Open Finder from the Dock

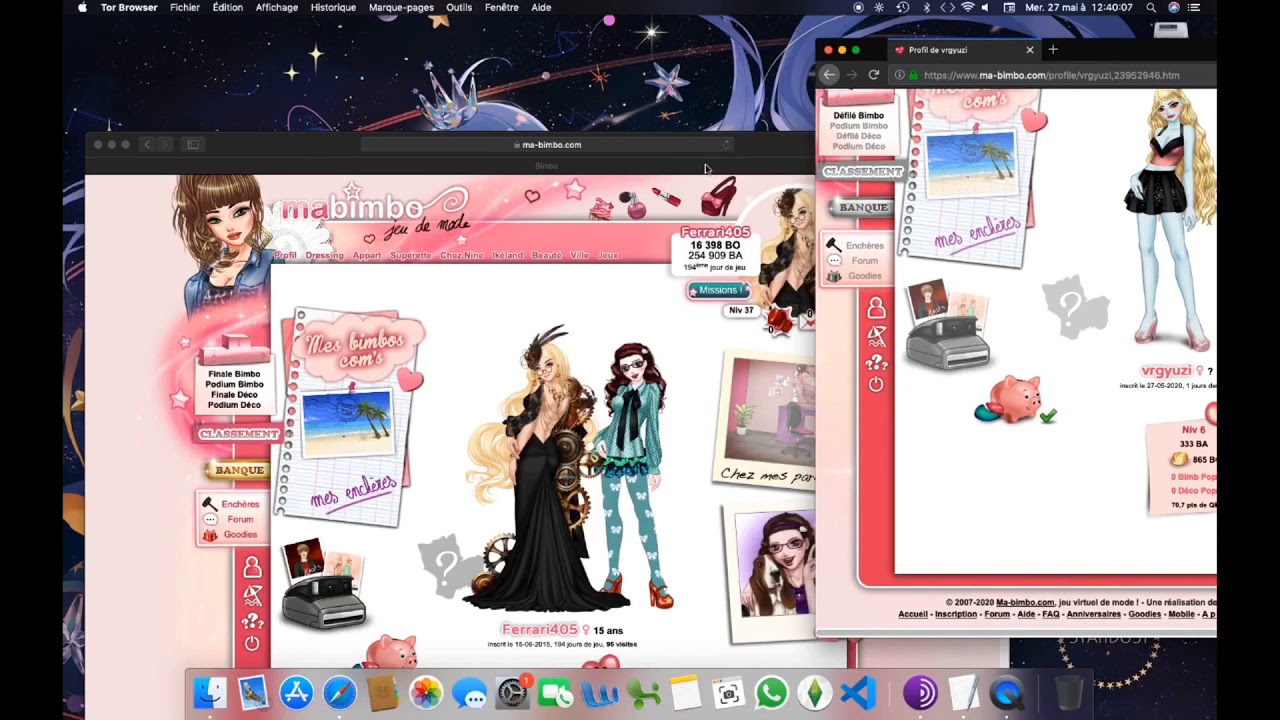pyautogui.click(x=210, y=693)
